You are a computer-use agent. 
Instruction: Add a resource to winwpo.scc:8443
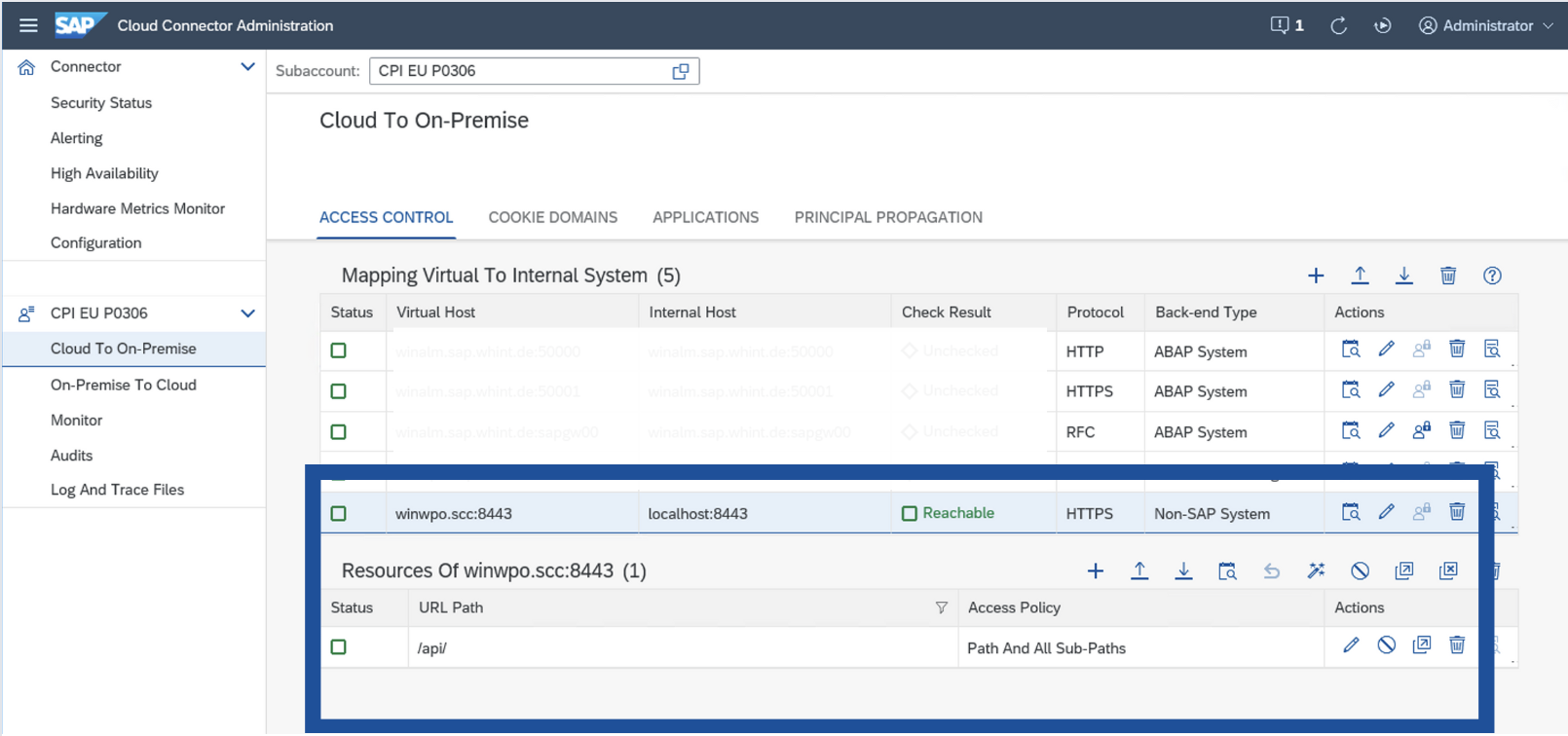pyautogui.click(x=1096, y=571)
